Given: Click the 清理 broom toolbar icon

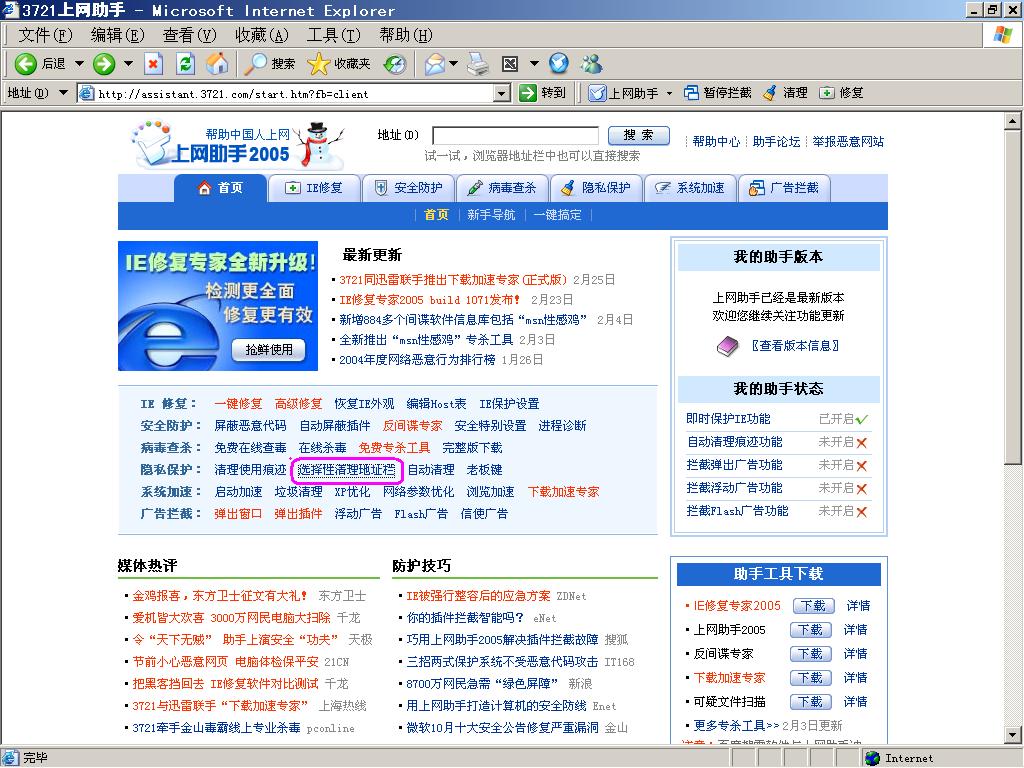Looking at the screenshot, I should (770, 93).
